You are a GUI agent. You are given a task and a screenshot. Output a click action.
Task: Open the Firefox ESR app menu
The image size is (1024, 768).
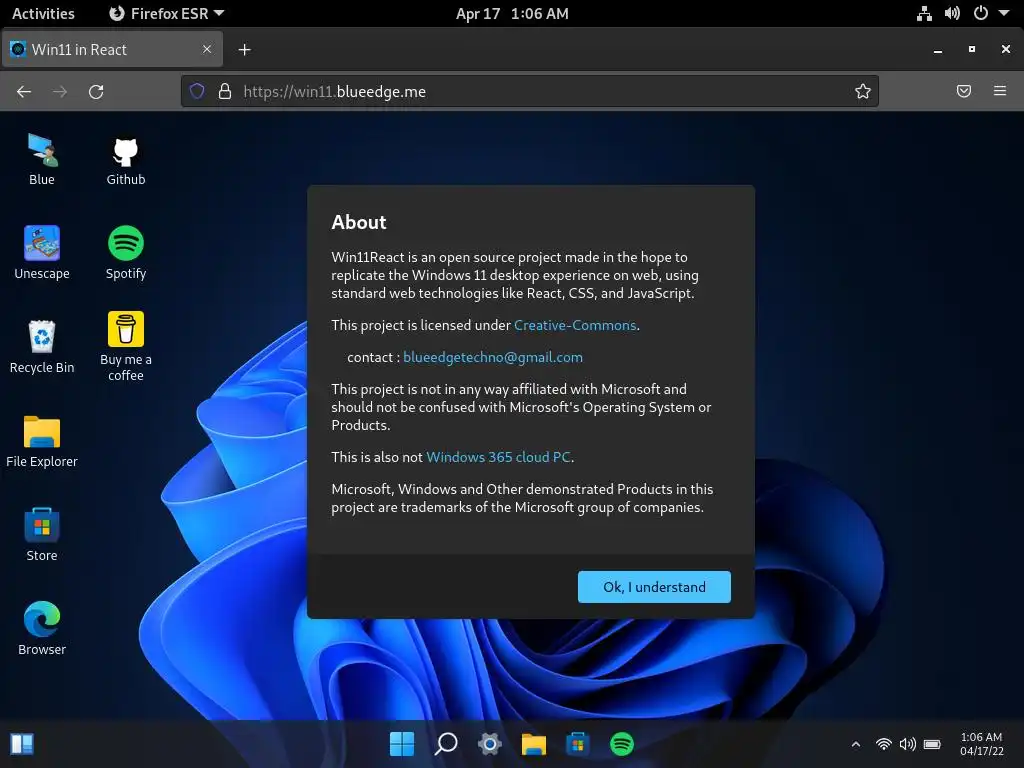(166, 14)
